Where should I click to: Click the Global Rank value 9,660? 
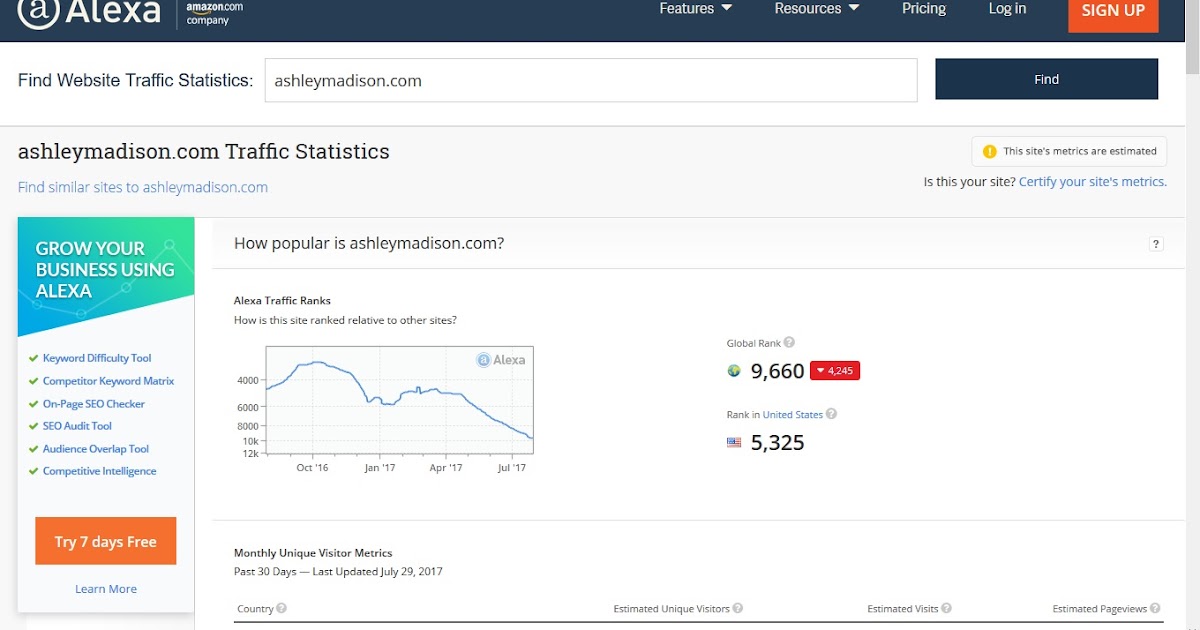[777, 371]
